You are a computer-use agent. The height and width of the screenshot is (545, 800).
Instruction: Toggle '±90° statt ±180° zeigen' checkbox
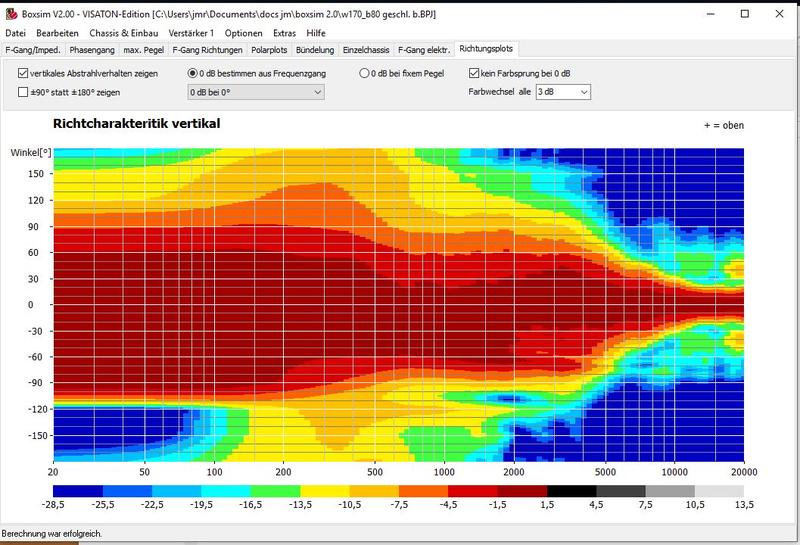23,92
